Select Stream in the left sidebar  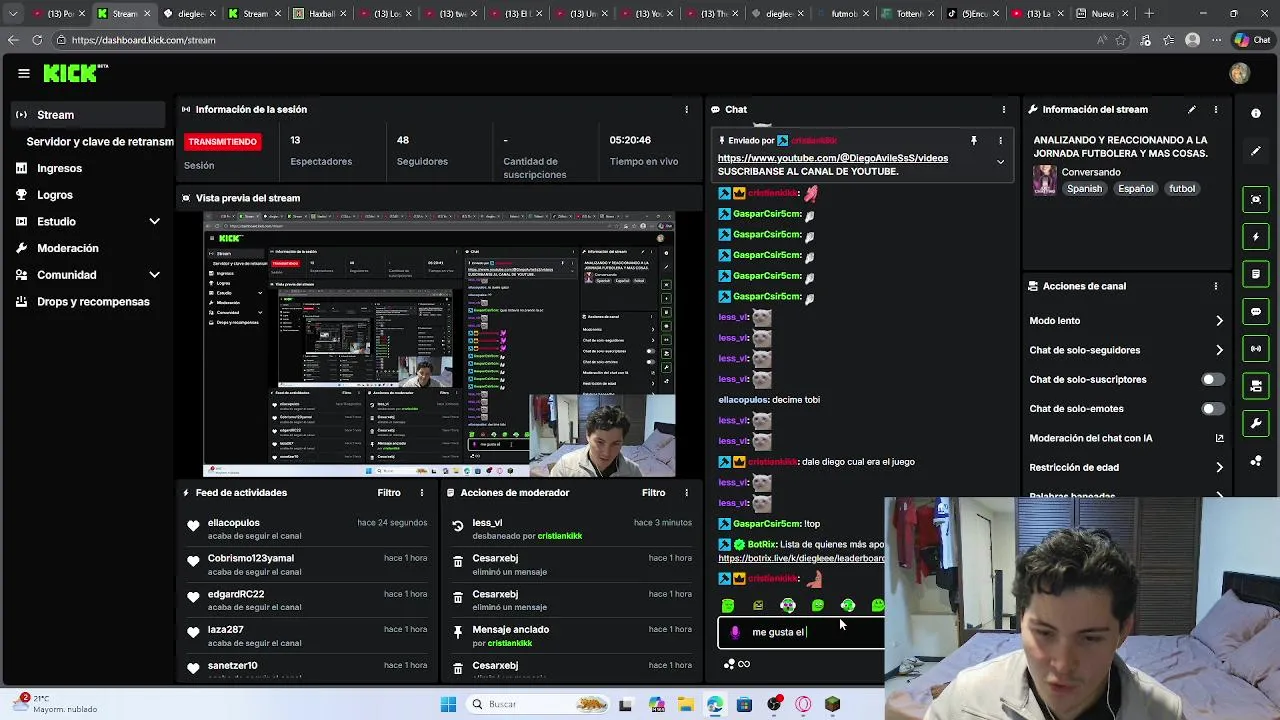point(88,115)
